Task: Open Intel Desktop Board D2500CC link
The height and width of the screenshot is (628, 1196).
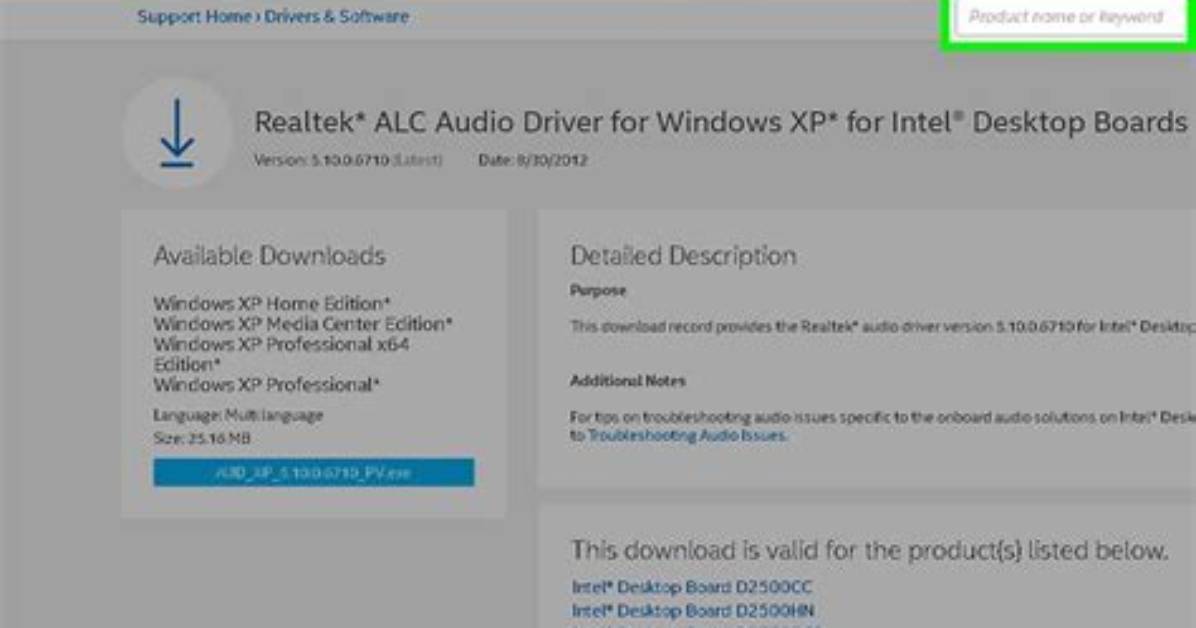Action: click(692, 587)
